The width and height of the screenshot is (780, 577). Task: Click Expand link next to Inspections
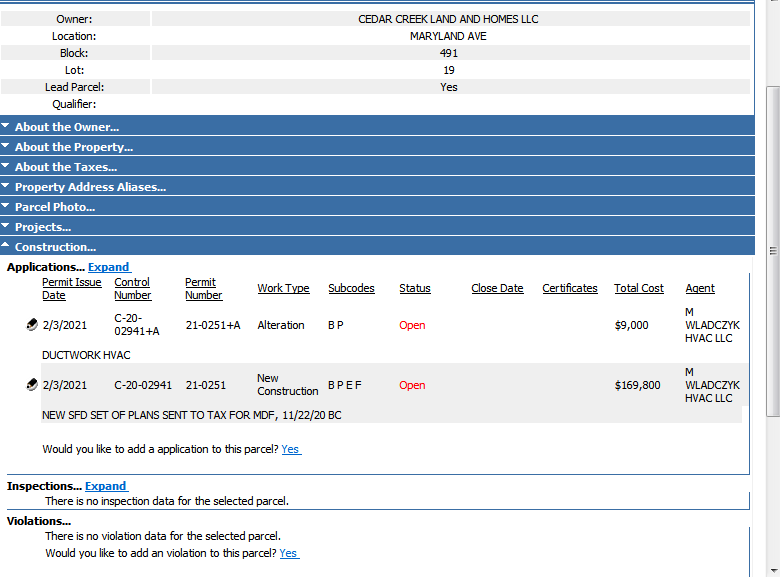coord(106,486)
